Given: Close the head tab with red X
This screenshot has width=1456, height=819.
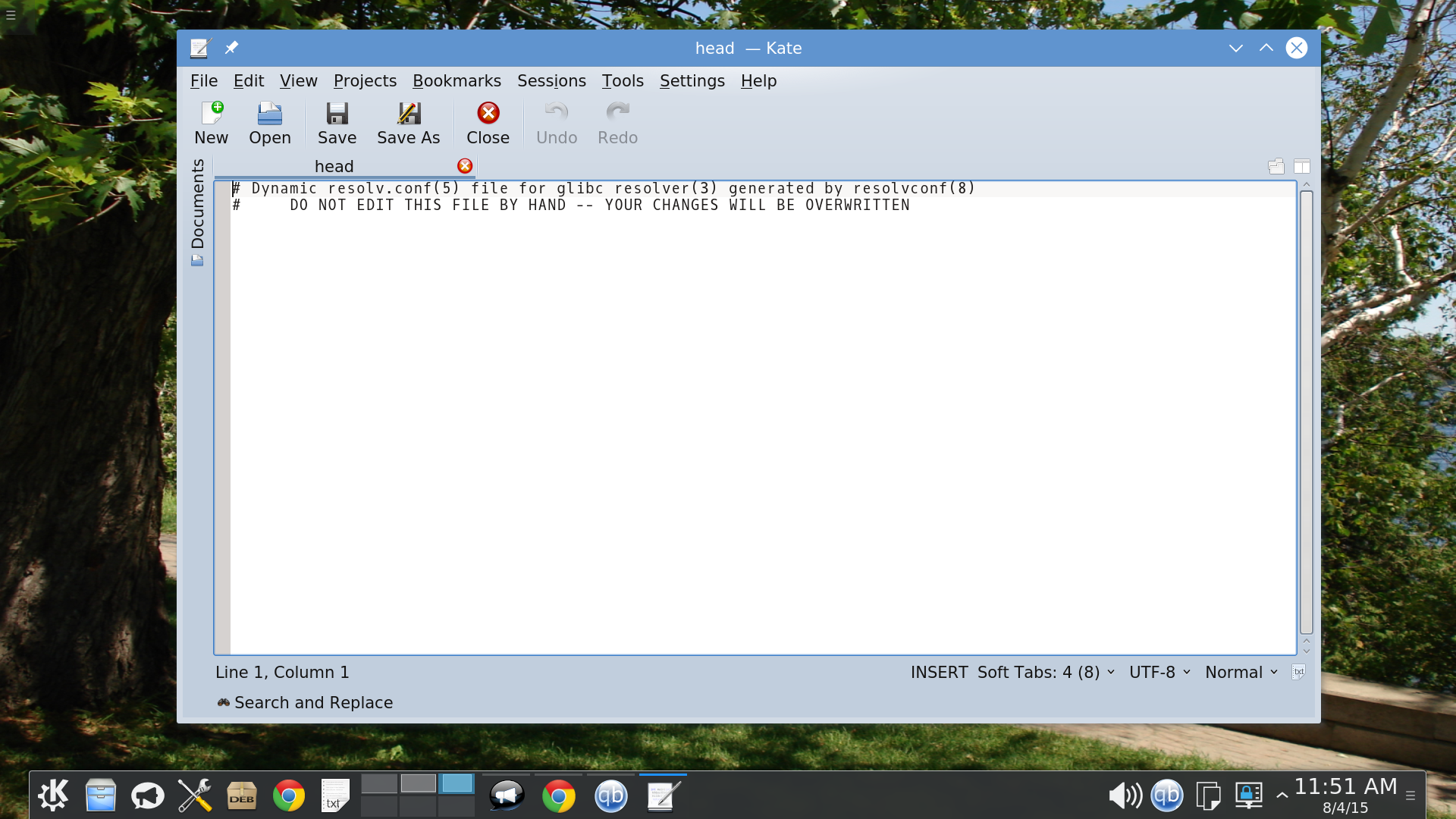Looking at the screenshot, I should pos(465,166).
